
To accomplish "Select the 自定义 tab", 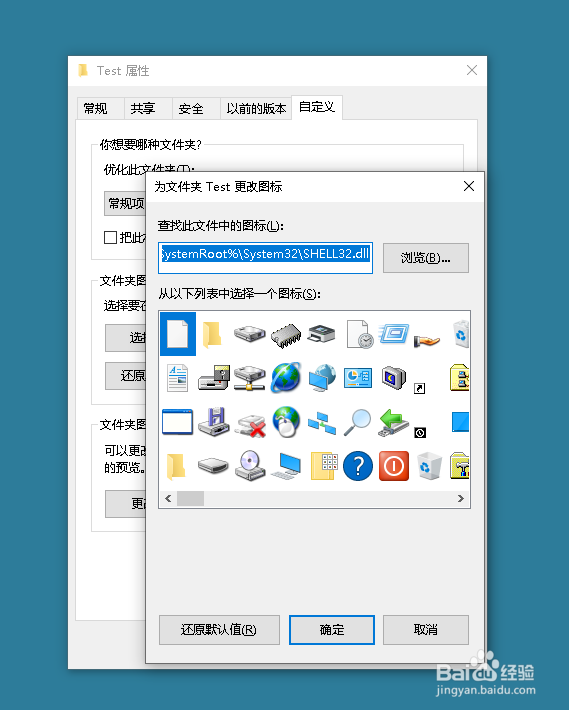I will tap(317, 107).
